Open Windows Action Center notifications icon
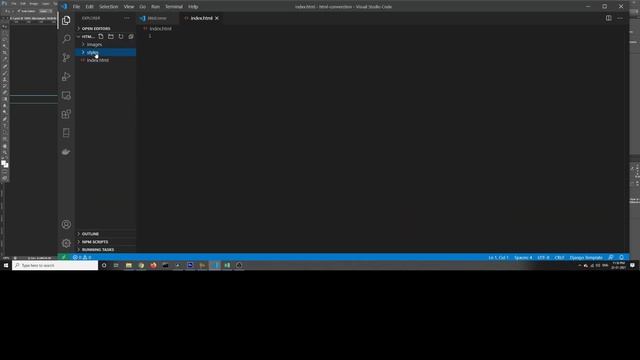The image size is (640, 360). [632, 265]
